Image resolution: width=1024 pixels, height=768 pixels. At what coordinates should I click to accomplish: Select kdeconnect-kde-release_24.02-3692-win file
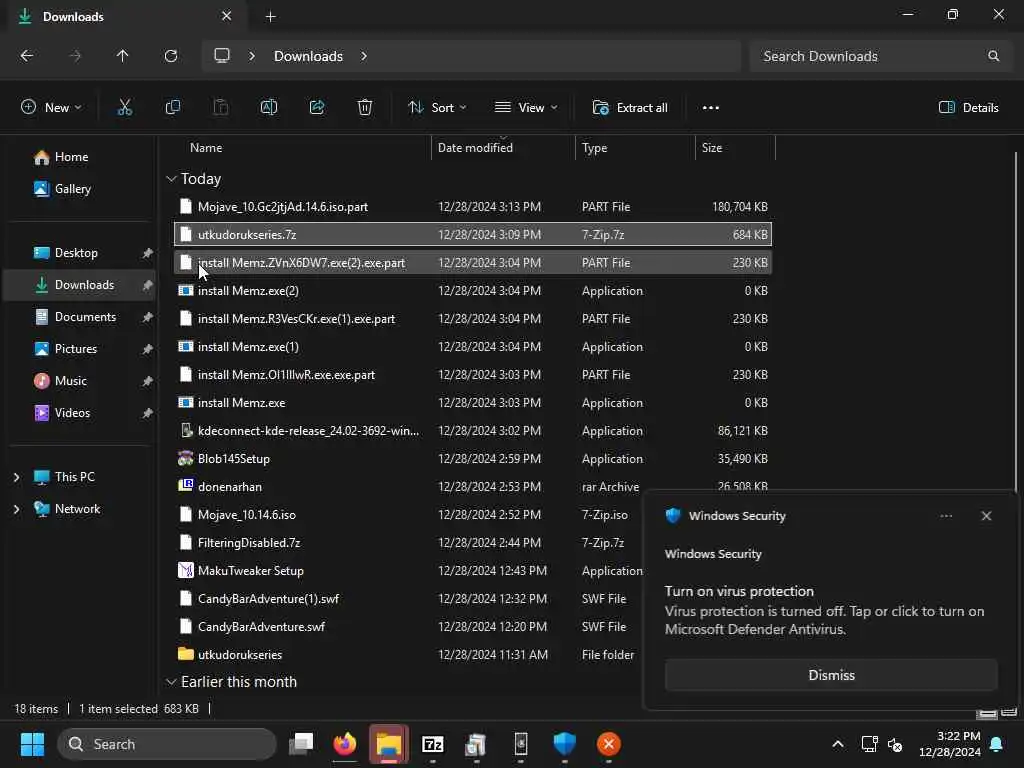pyautogui.click(x=473, y=430)
